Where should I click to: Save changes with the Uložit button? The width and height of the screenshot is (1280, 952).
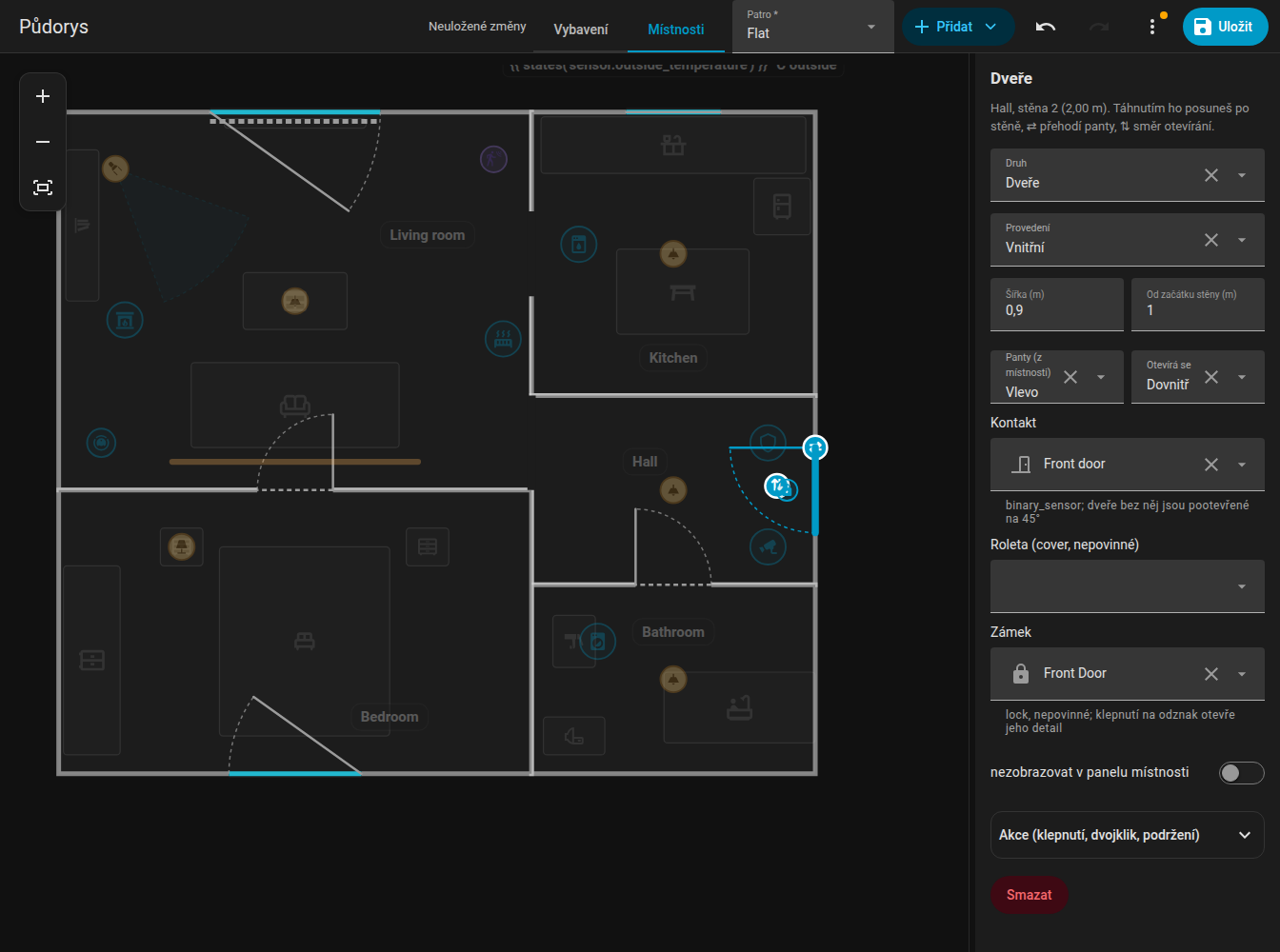1225,27
